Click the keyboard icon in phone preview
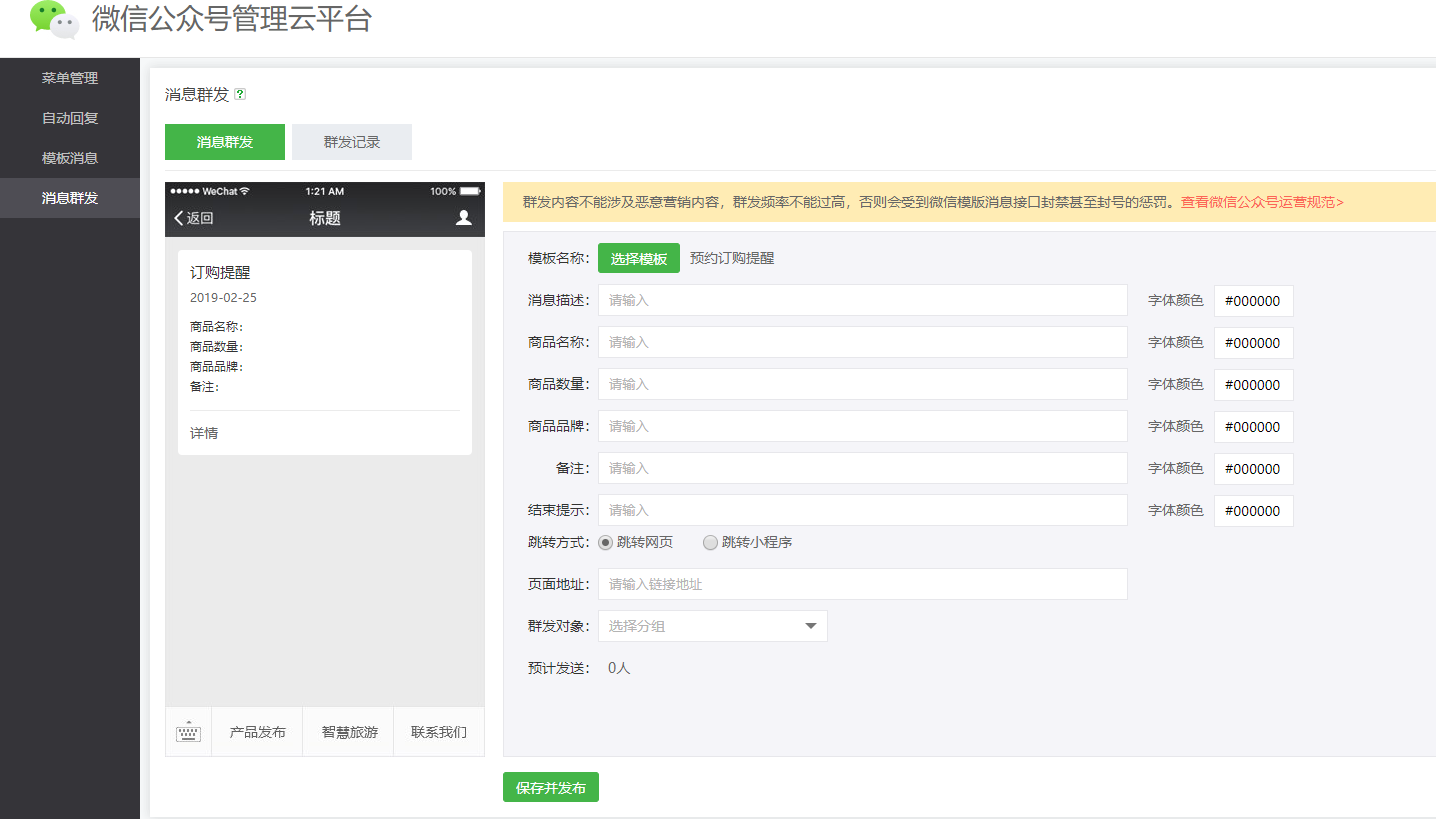This screenshot has height=819, width=1436. 188,732
